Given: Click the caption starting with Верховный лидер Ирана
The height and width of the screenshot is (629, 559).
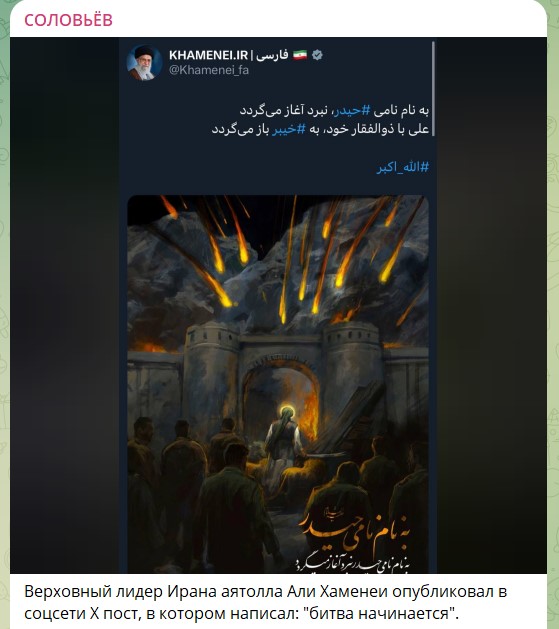Looking at the screenshot, I should pyautogui.click(x=265, y=602).
